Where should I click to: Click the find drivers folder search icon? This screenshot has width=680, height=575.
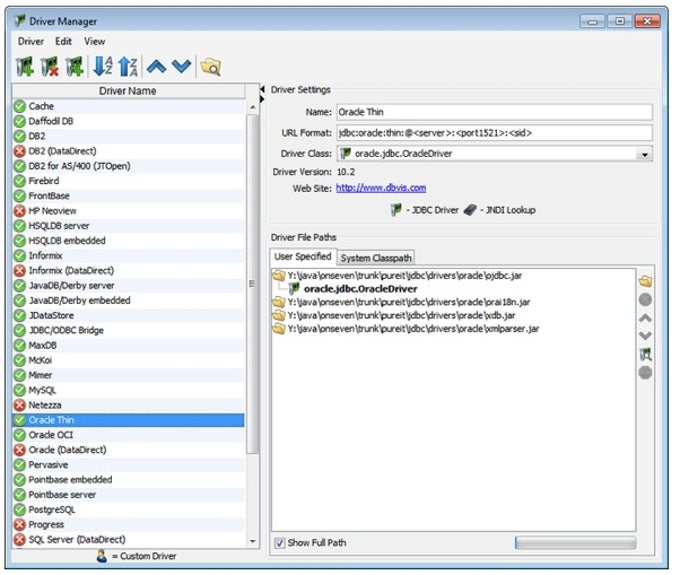pyautogui.click(x=210, y=67)
